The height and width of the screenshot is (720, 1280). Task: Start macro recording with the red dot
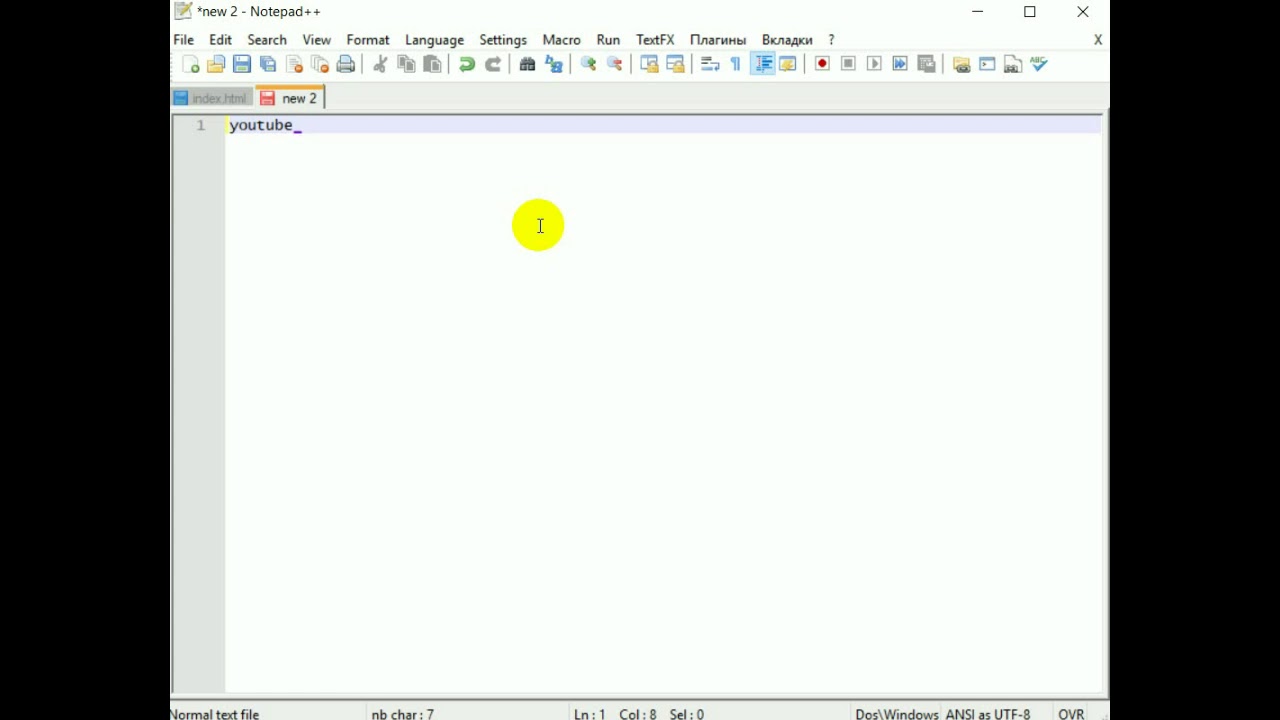click(822, 64)
